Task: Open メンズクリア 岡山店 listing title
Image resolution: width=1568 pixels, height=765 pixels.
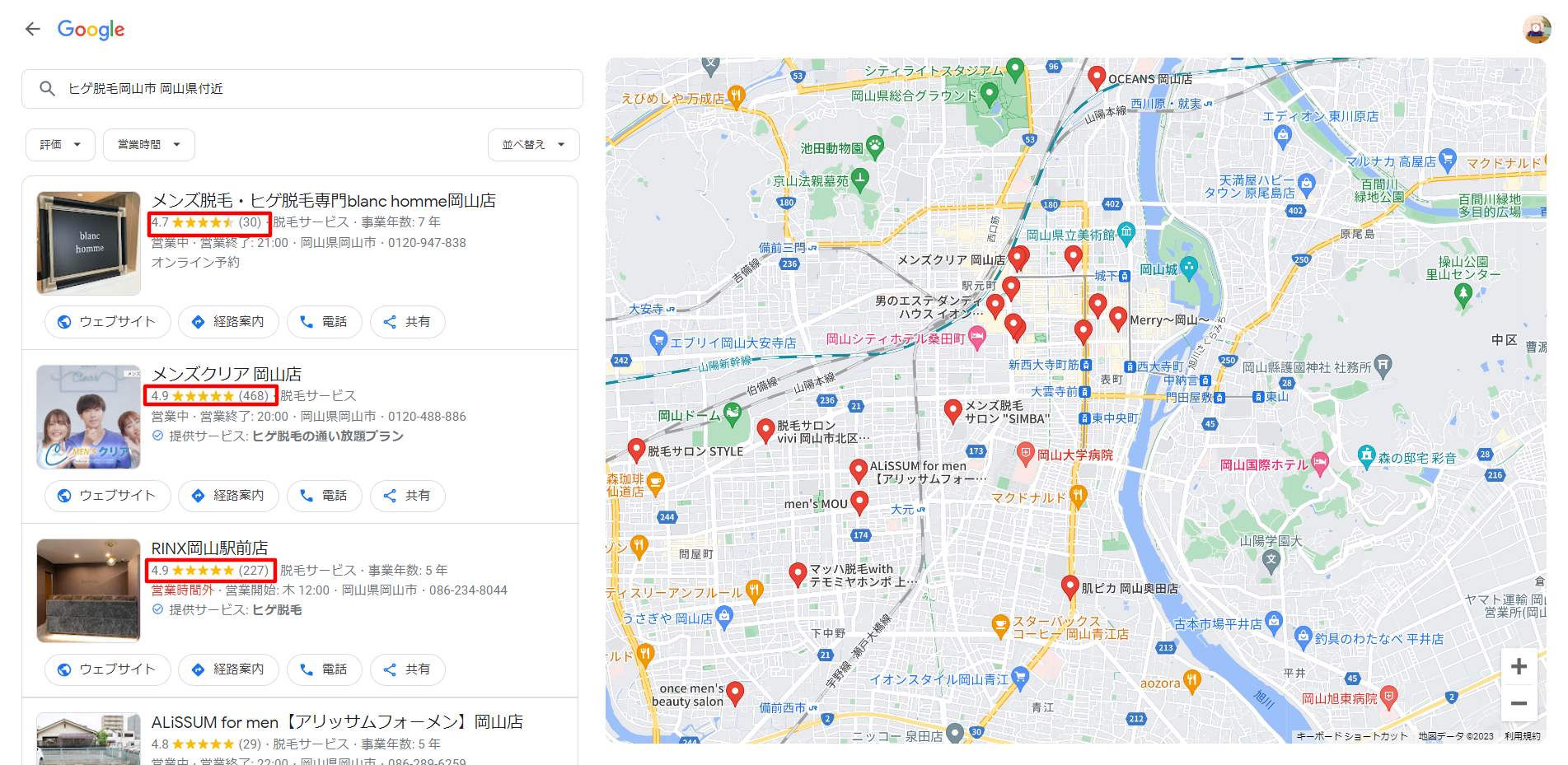Action: pos(227,374)
